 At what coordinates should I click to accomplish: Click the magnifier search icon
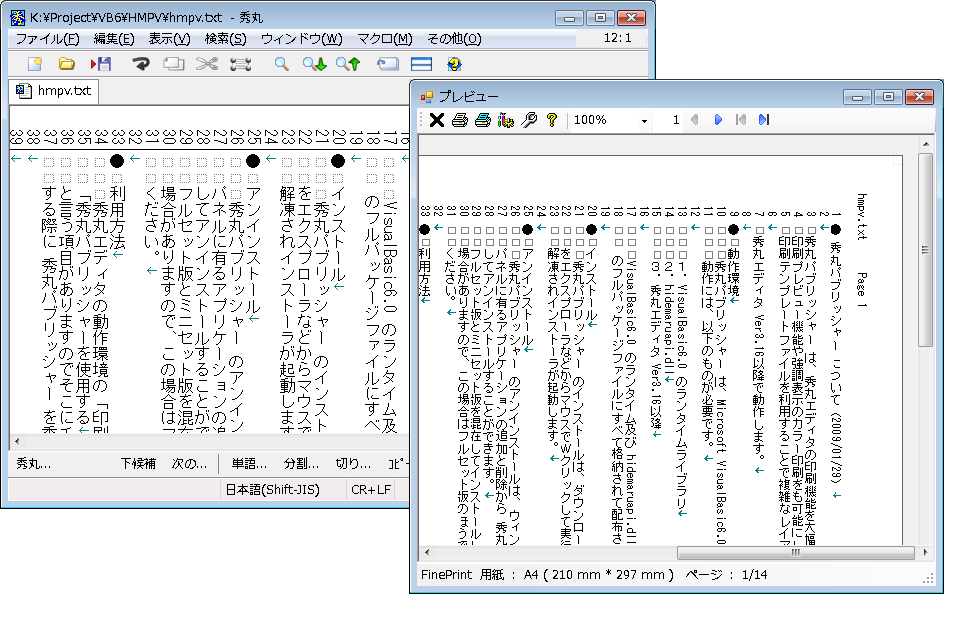282,64
